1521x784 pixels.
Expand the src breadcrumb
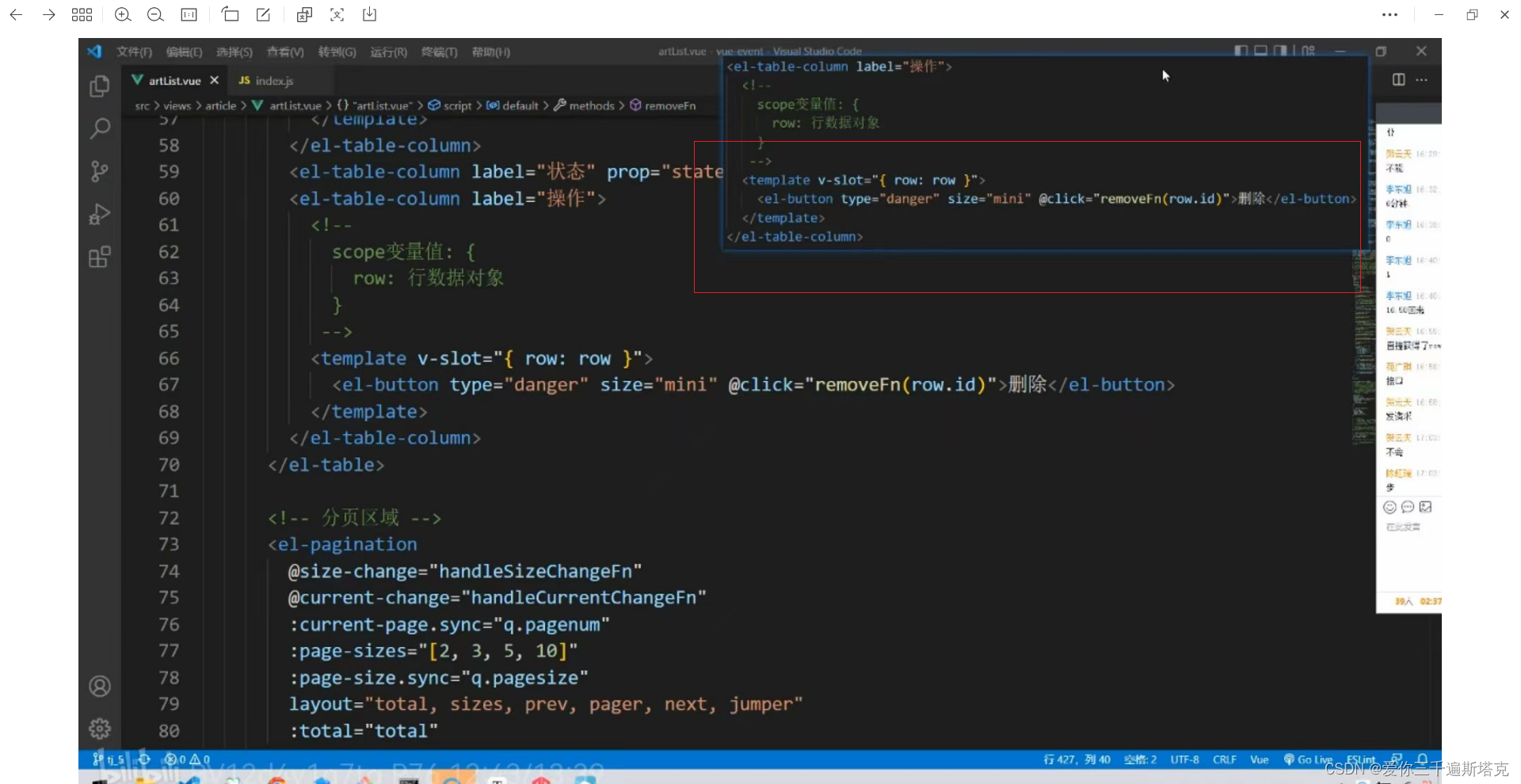pos(142,105)
